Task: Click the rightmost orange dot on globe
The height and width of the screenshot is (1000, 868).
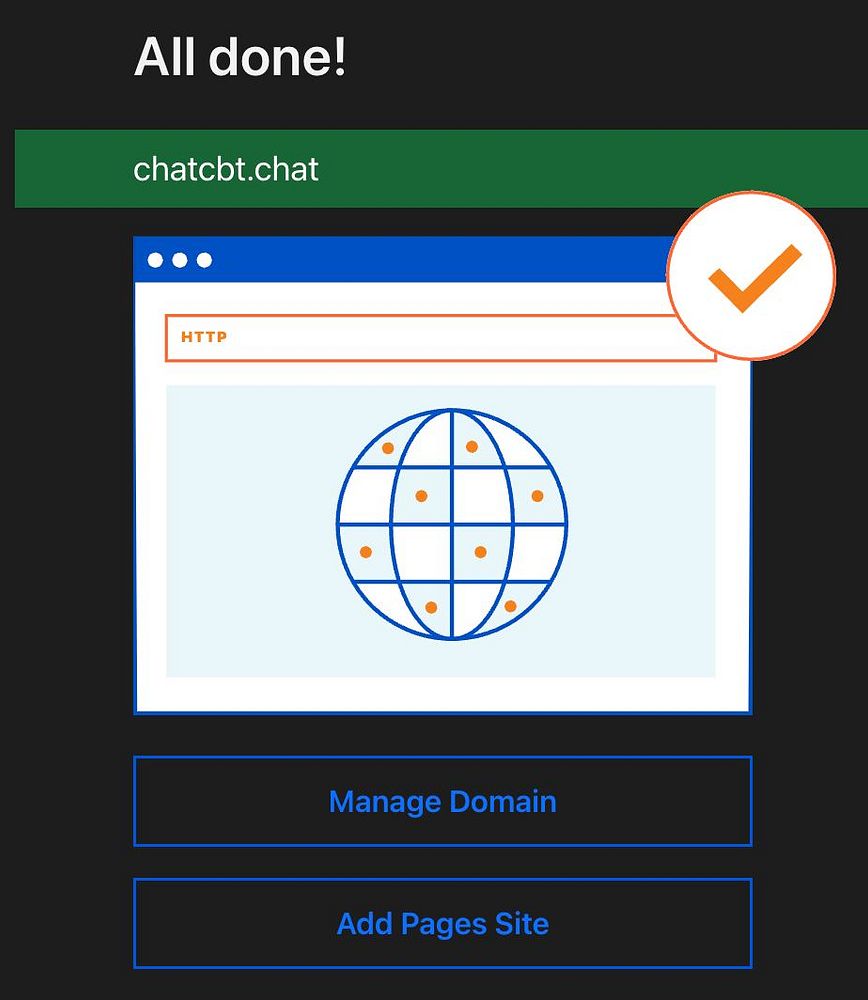Action: (x=538, y=496)
